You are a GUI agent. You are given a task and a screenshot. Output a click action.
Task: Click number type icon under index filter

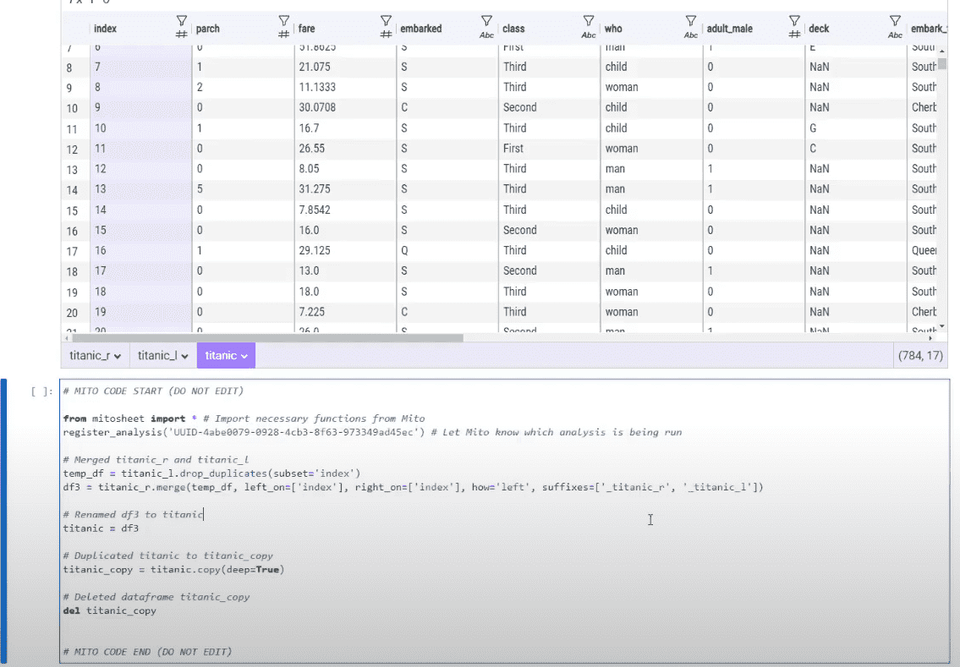[181, 34]
